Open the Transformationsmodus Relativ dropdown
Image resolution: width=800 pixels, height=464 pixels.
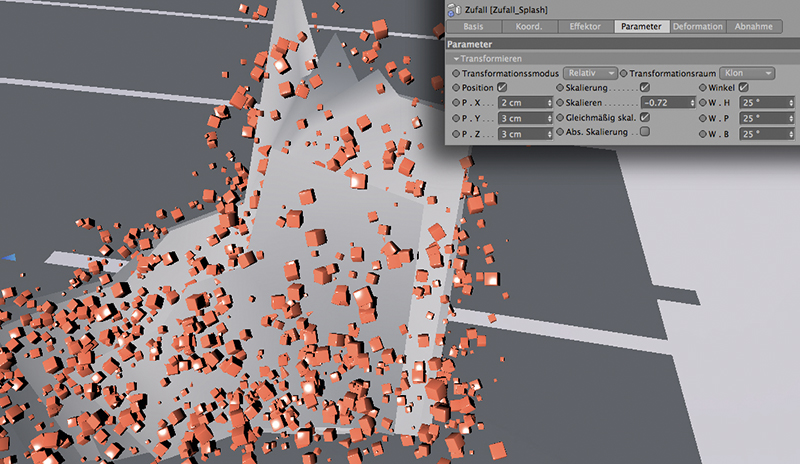pyautogui.click(x=587, y=74)
